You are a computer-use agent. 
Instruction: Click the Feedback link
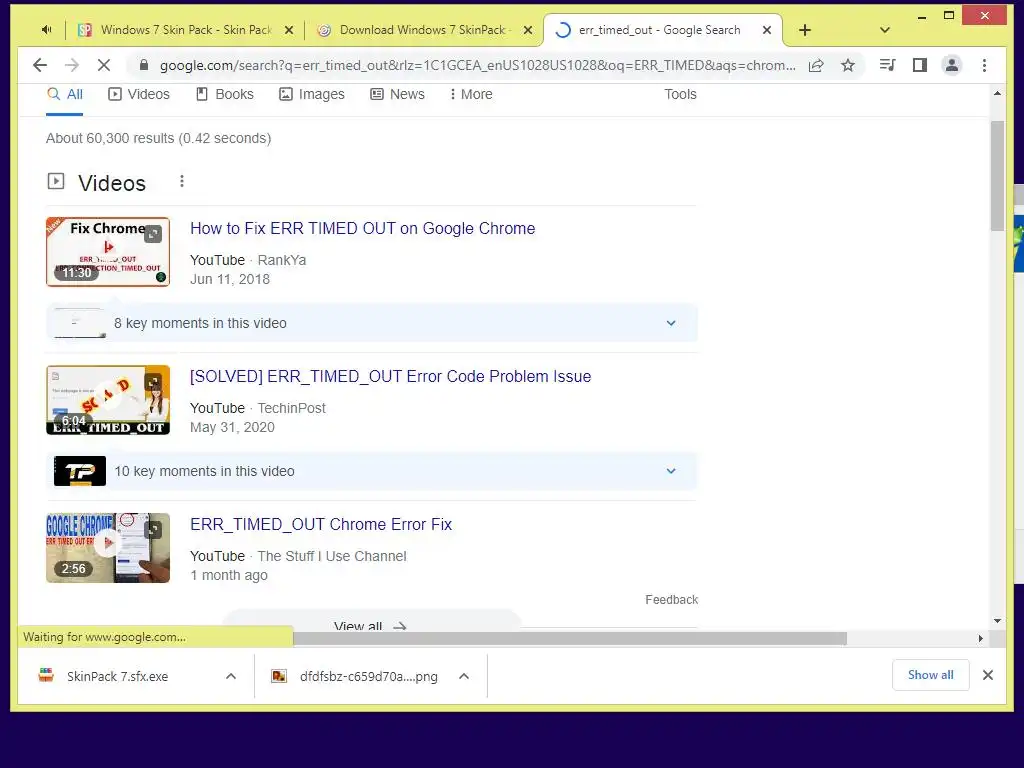click(x=671, y=600)
